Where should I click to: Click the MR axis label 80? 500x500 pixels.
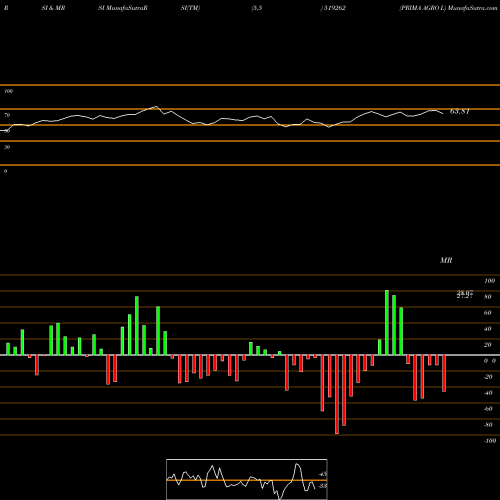[488, 297]
